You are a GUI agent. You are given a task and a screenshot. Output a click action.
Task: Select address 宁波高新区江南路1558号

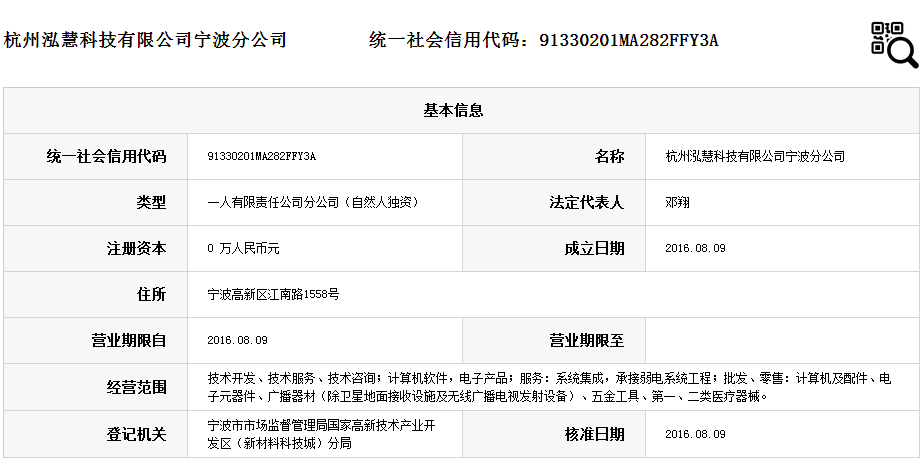pyautogui.click(x=273, y=294)
